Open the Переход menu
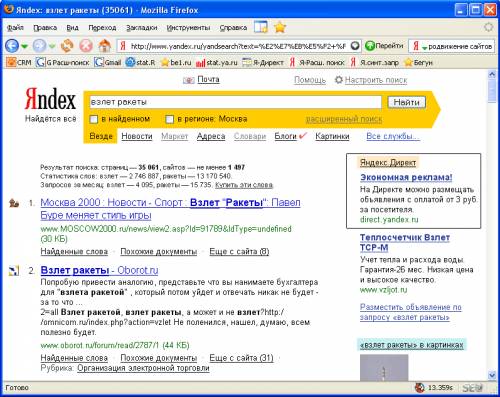The height and width of the screenshot is (397, 500). click(102, 28)
